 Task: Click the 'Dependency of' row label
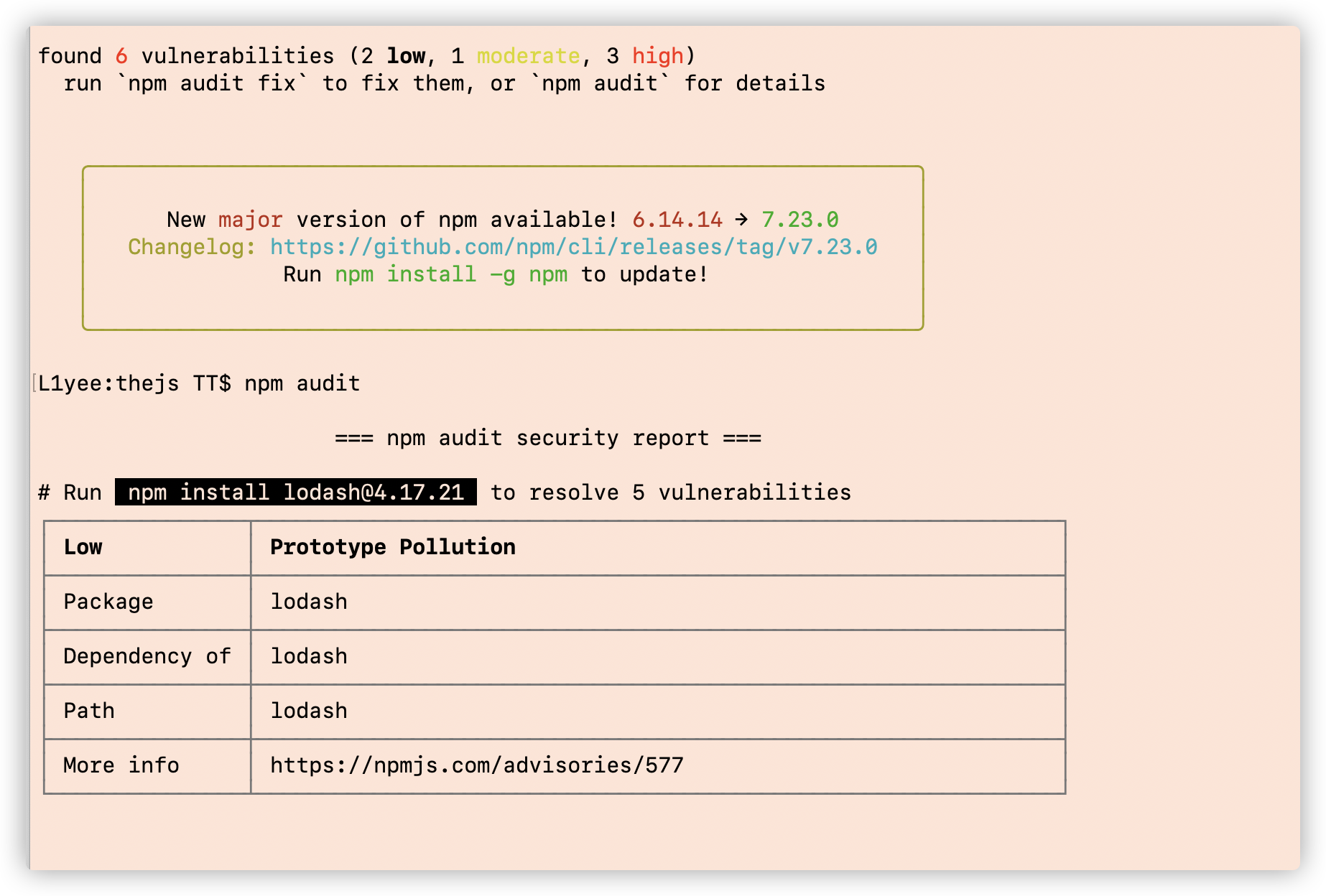tap(147, 656)
